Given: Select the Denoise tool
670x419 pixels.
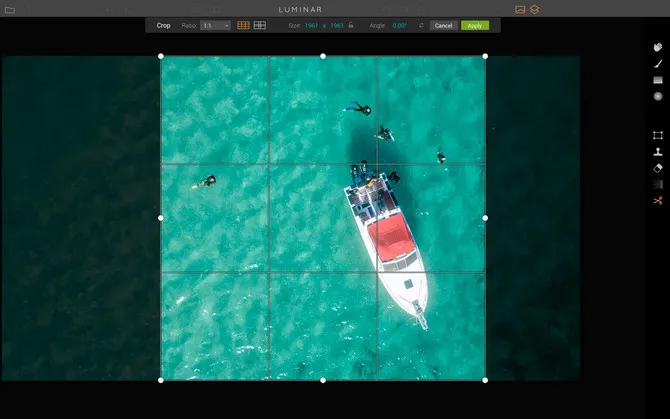Looking at the screenshot, I should (x=658, y=184).
